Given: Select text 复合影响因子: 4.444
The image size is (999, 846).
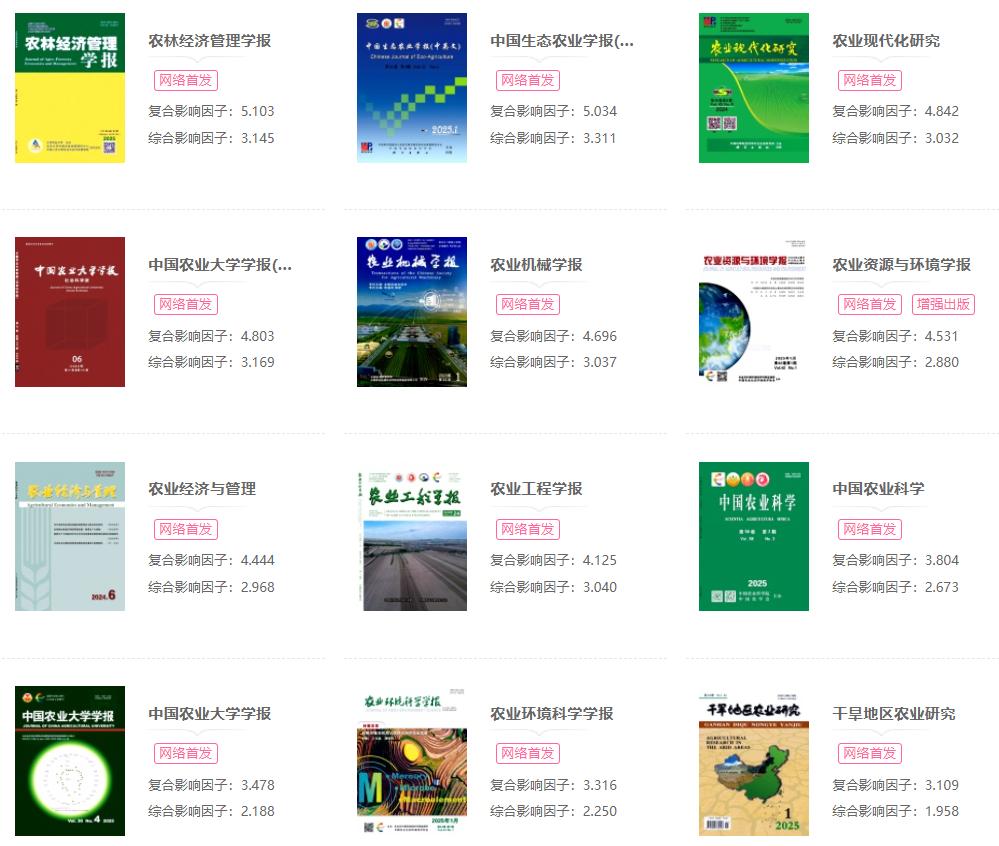Looking at the screenshot, I should point(211,561).
